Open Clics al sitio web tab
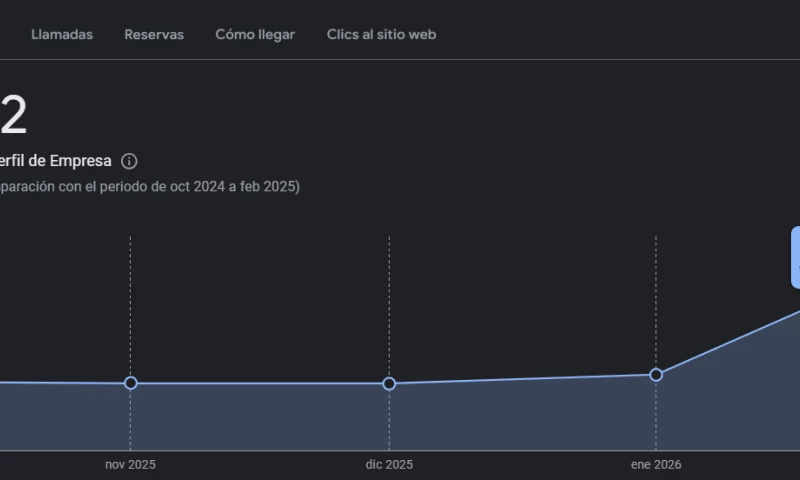The image size is (800, 480). tap(381, 35)
